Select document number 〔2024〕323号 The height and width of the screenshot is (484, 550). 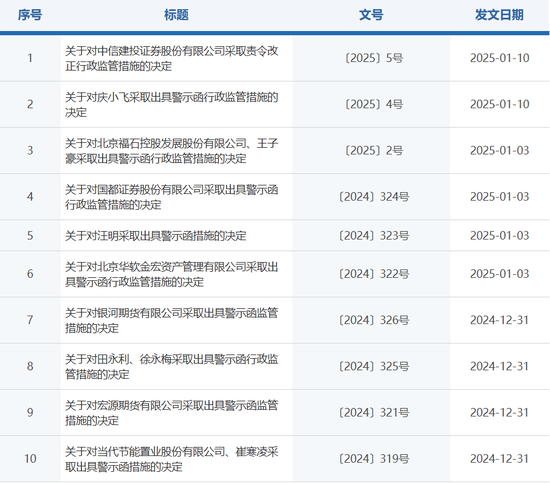coord(374,236)
